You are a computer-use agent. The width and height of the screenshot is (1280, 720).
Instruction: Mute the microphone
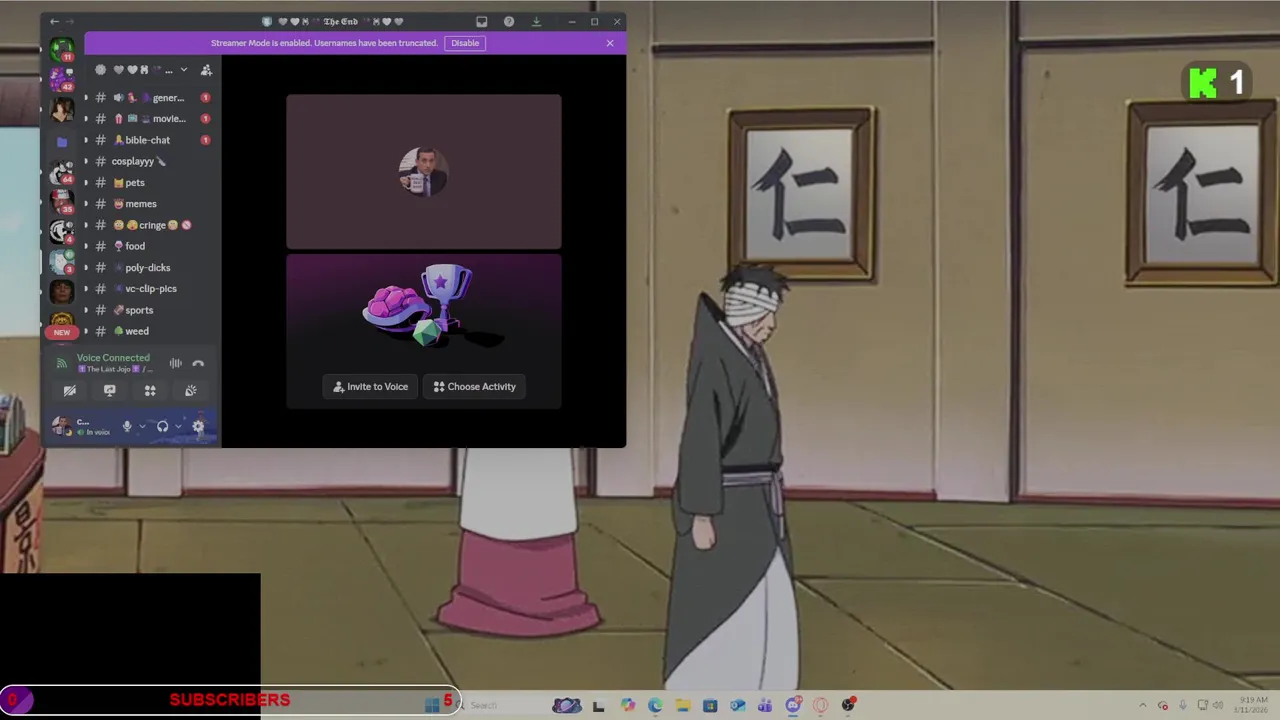point(127,427)
